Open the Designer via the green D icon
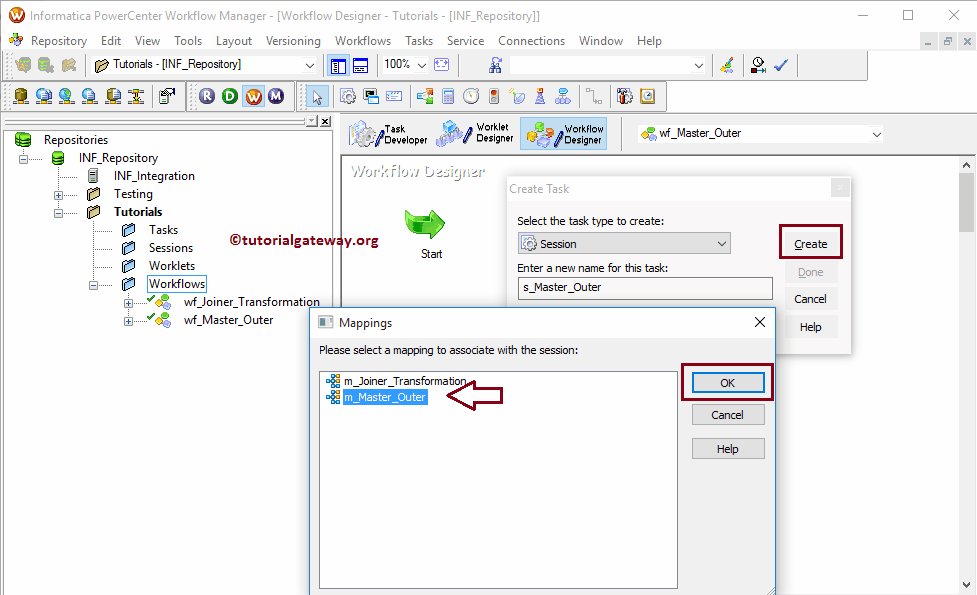This screenshot has height=595, width=977. point(230,96)
